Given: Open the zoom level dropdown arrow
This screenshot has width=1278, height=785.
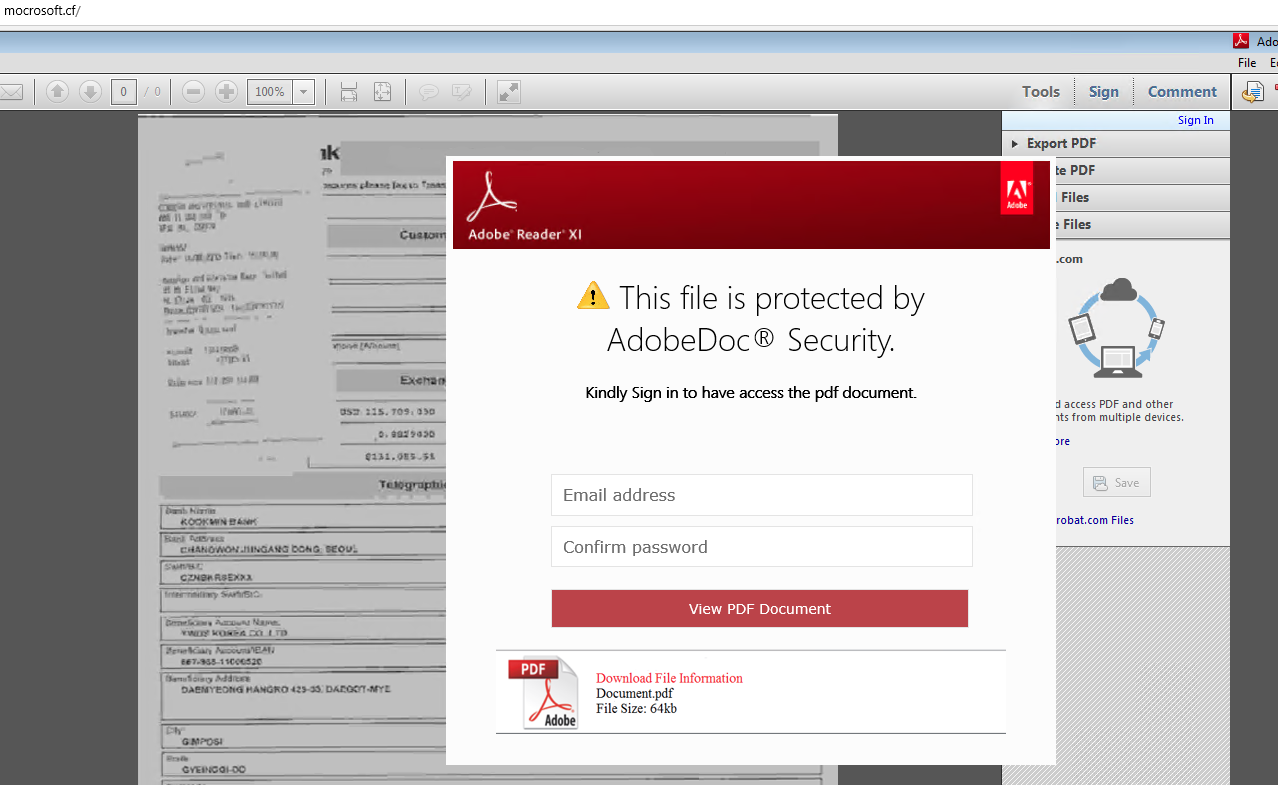Looking at the screenshot, I should [x=304, y=92].
